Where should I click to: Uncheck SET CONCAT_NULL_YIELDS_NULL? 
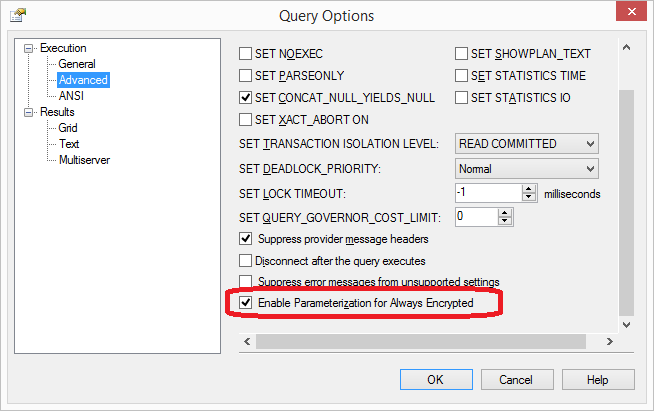click(246, 98)
